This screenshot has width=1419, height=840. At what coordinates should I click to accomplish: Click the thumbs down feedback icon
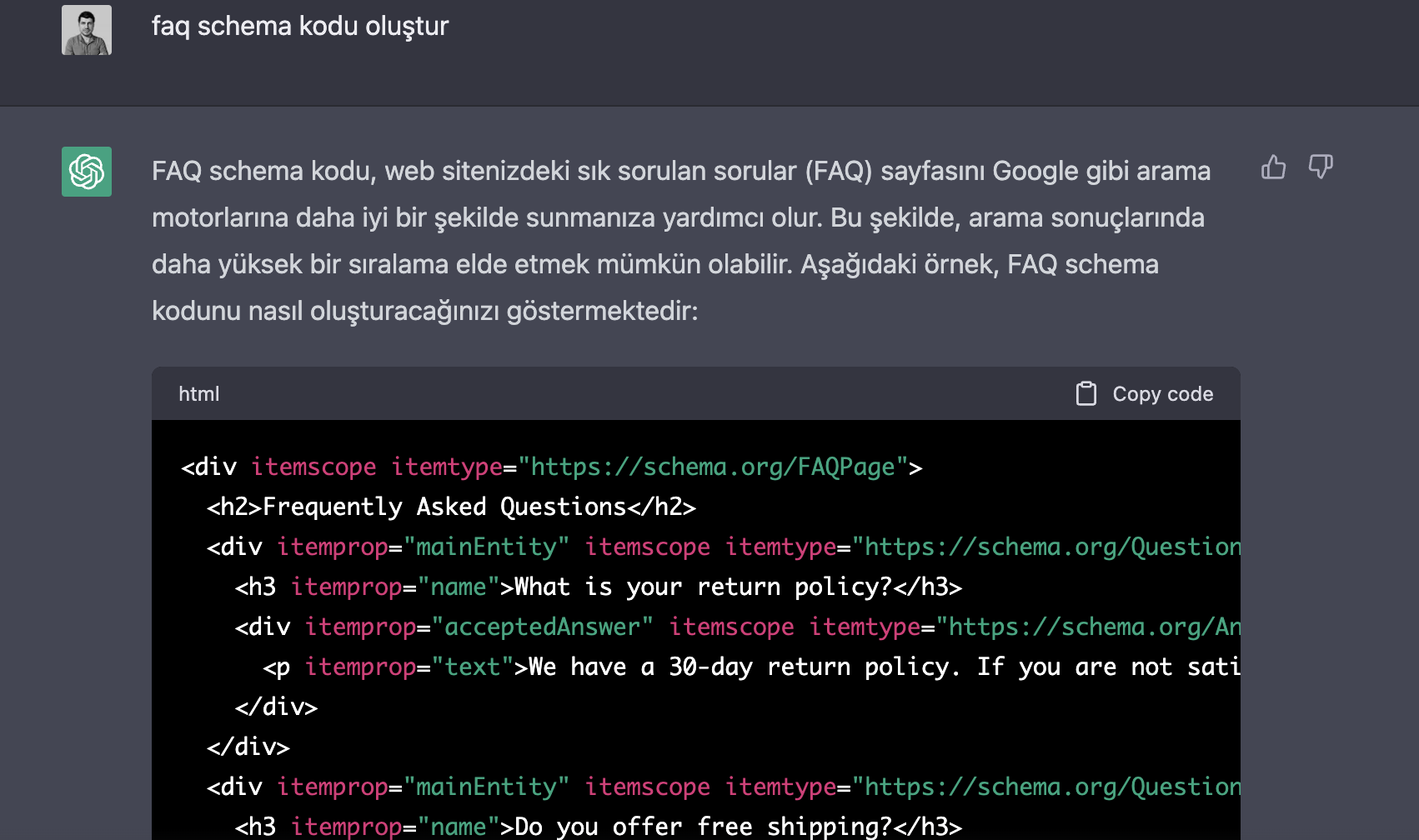click(x=1320, y=167)
